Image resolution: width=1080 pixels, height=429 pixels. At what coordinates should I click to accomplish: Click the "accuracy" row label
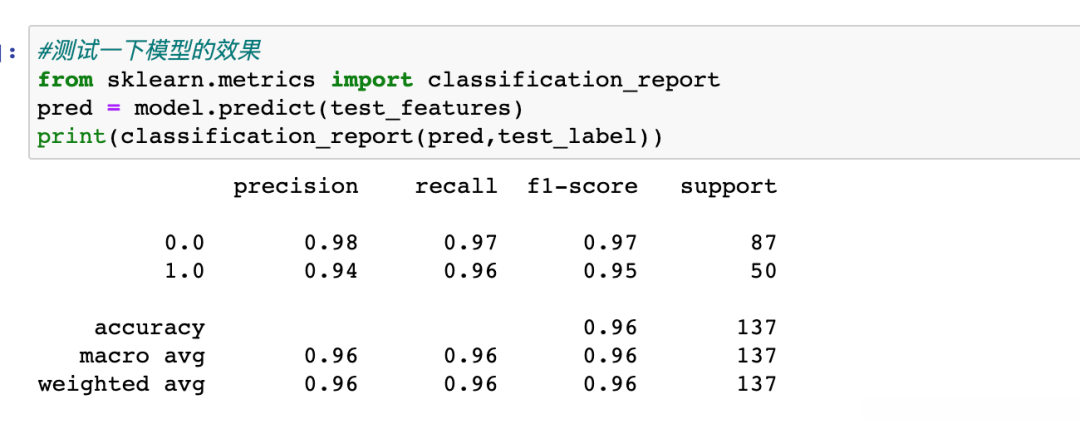[x=149, y=327]
